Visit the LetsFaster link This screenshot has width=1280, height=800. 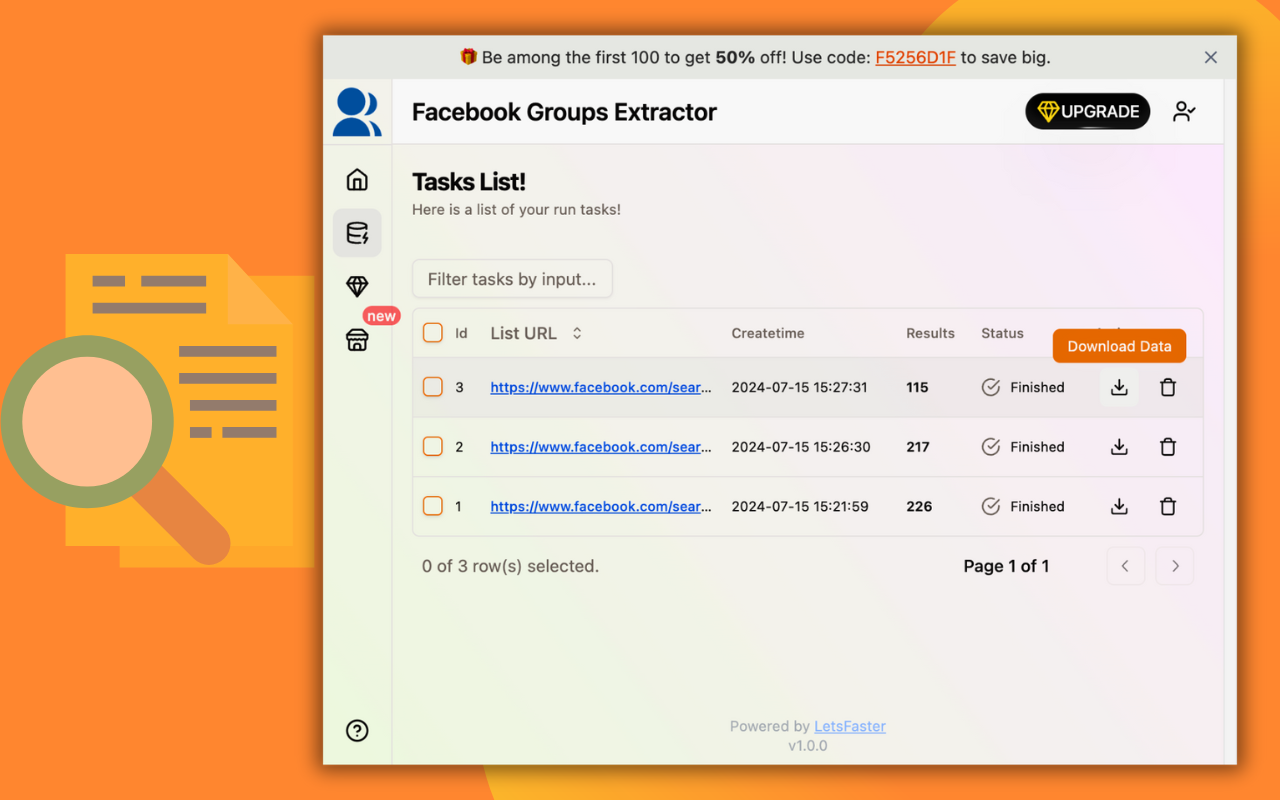point(850,727)
